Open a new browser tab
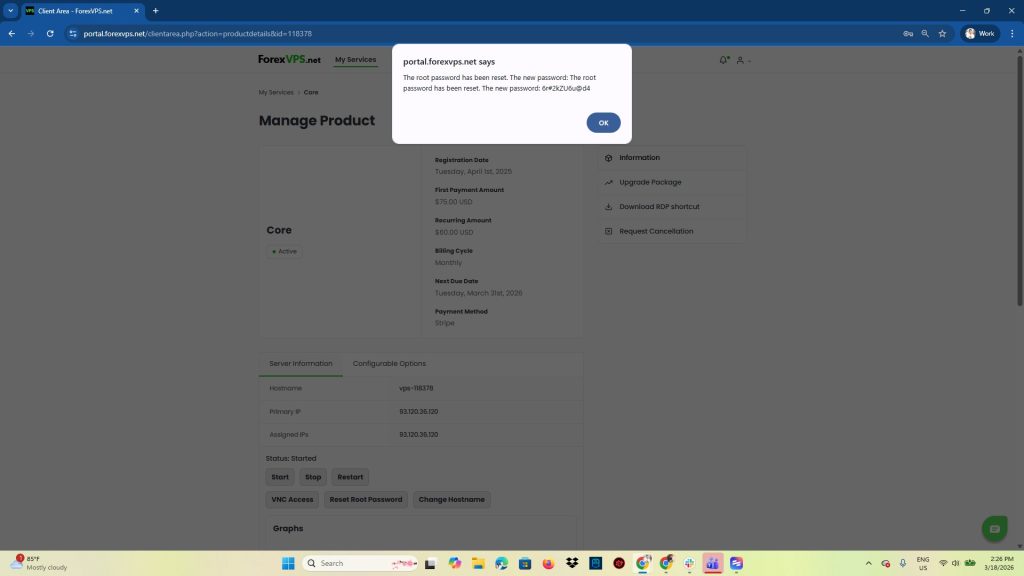The height and width of the screenshot is (576, 1024). pos(155,10)
